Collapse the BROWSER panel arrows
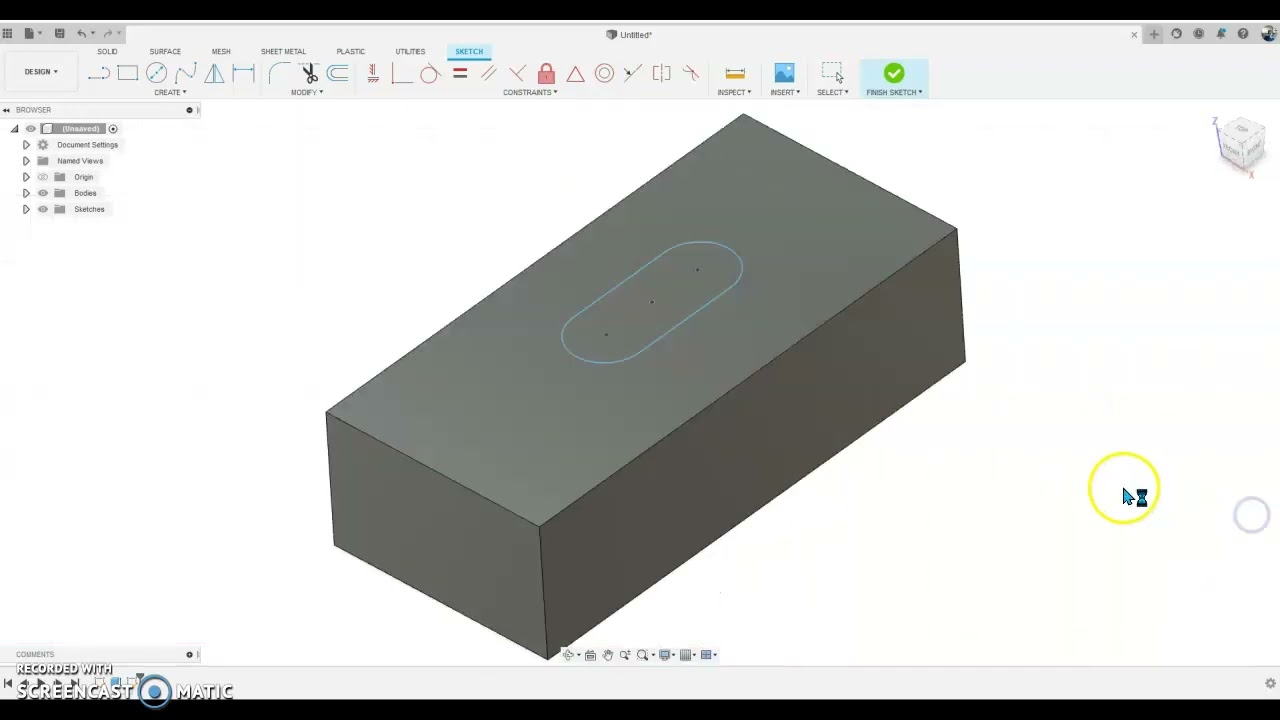The height and width of the screenshot is (720, 1280). point(6,110)
